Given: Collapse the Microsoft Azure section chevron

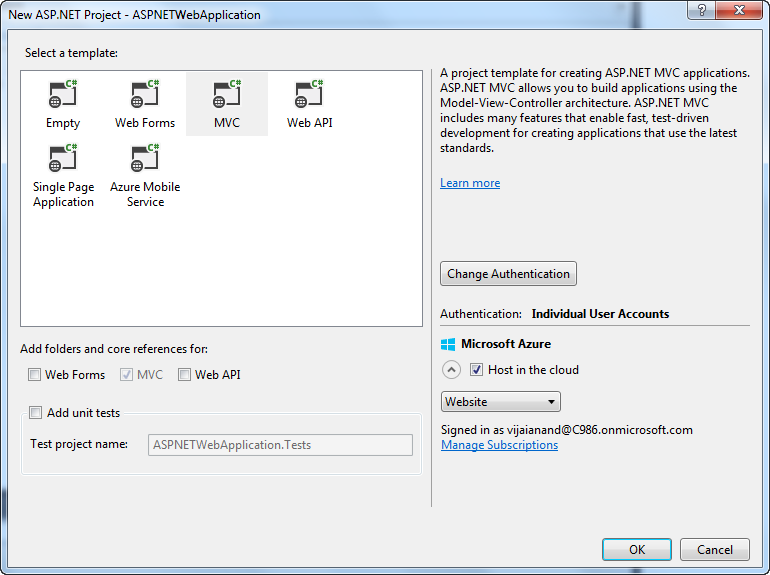Looking at the screenshot, I should [x=451, y=370].
